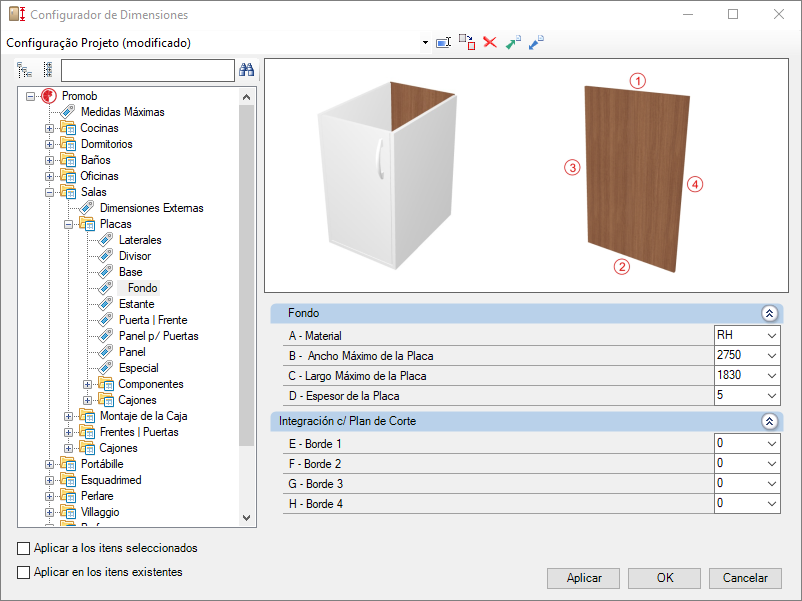This screenshot has height=601, width=802.
Task: Expand the Componentes tree node
Action: click(x=87, y=384)
